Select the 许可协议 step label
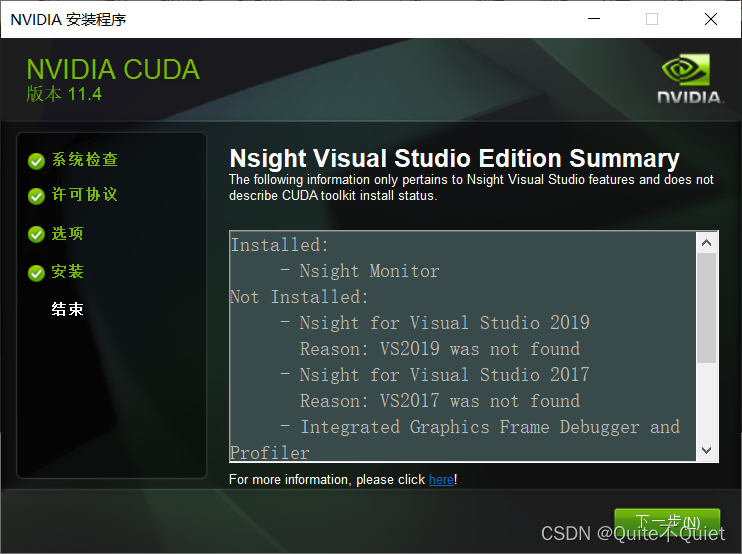The image size is (742, 554). (84, 194)
